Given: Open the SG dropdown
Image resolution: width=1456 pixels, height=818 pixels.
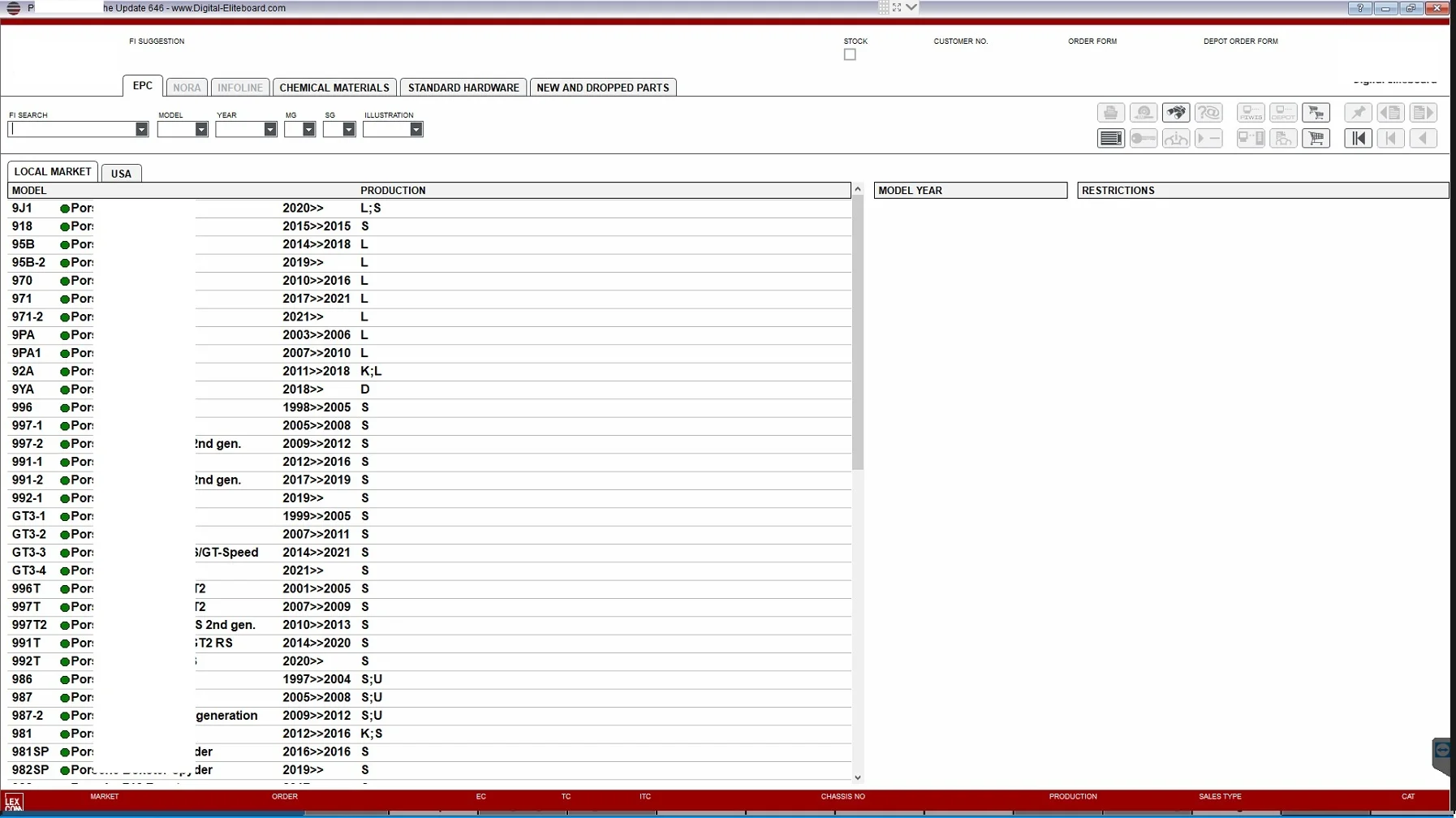Looking at the screenshot, I should pyautogui.click(x=349, y=130).
